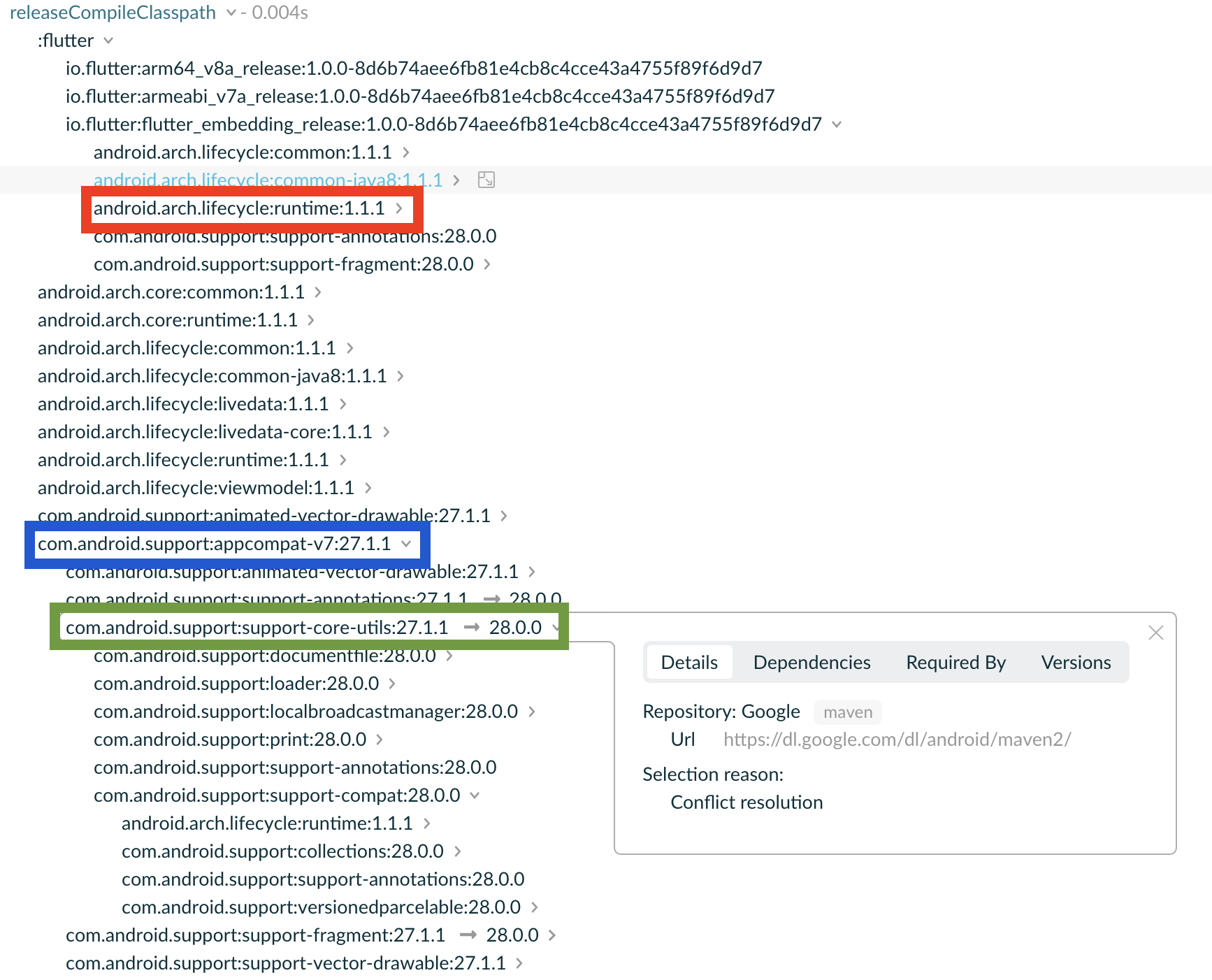View the Versions tab
1212x980 pixels.
tap(1076, 662)
